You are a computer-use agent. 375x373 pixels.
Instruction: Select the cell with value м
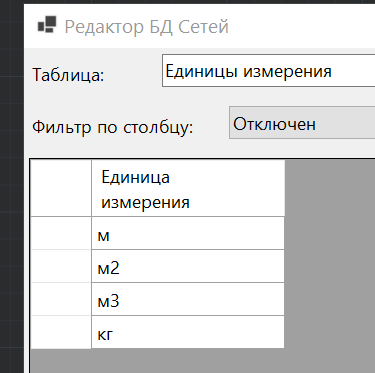(188, 233)
